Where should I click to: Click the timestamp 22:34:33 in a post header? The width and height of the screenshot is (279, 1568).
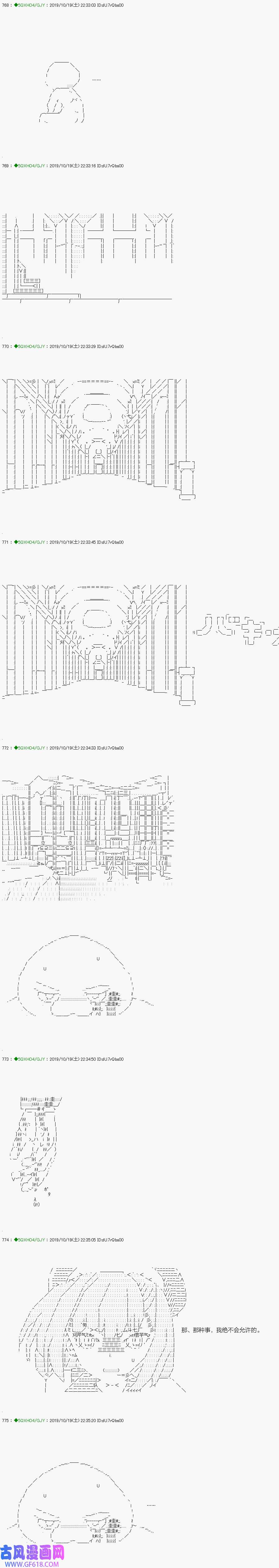[88, 748]
